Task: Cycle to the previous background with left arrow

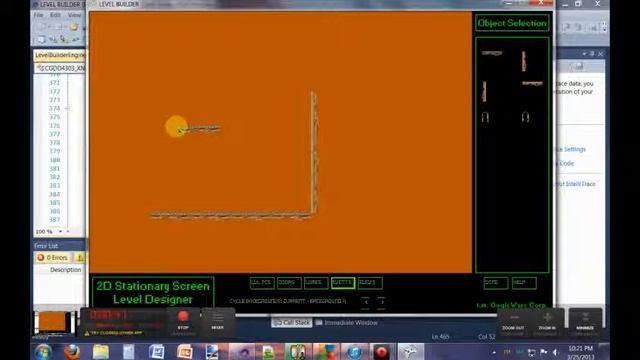Action: pos(365,302)
